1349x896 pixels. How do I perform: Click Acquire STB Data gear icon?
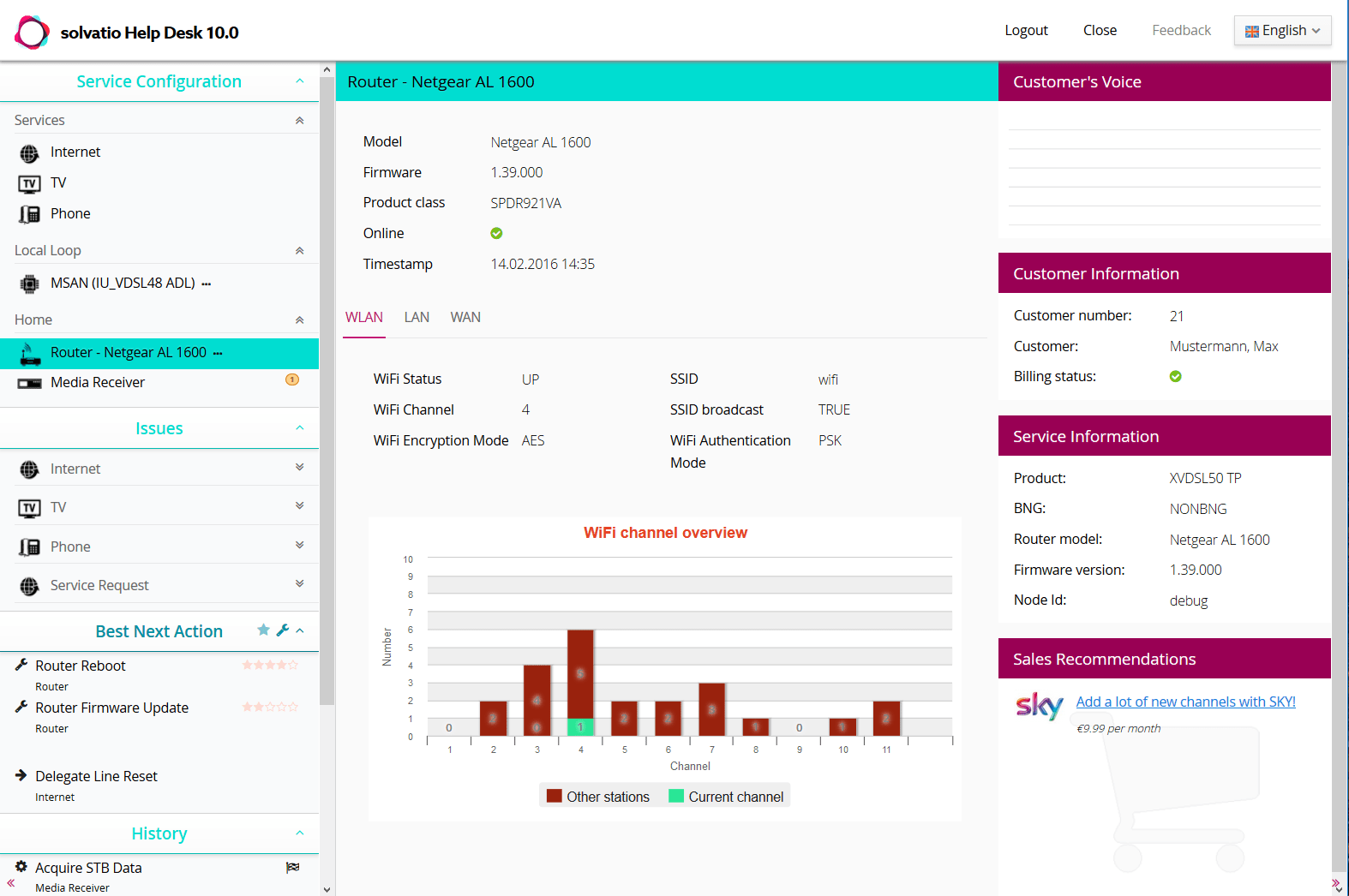pyautogui.click(x=21, y=866)
